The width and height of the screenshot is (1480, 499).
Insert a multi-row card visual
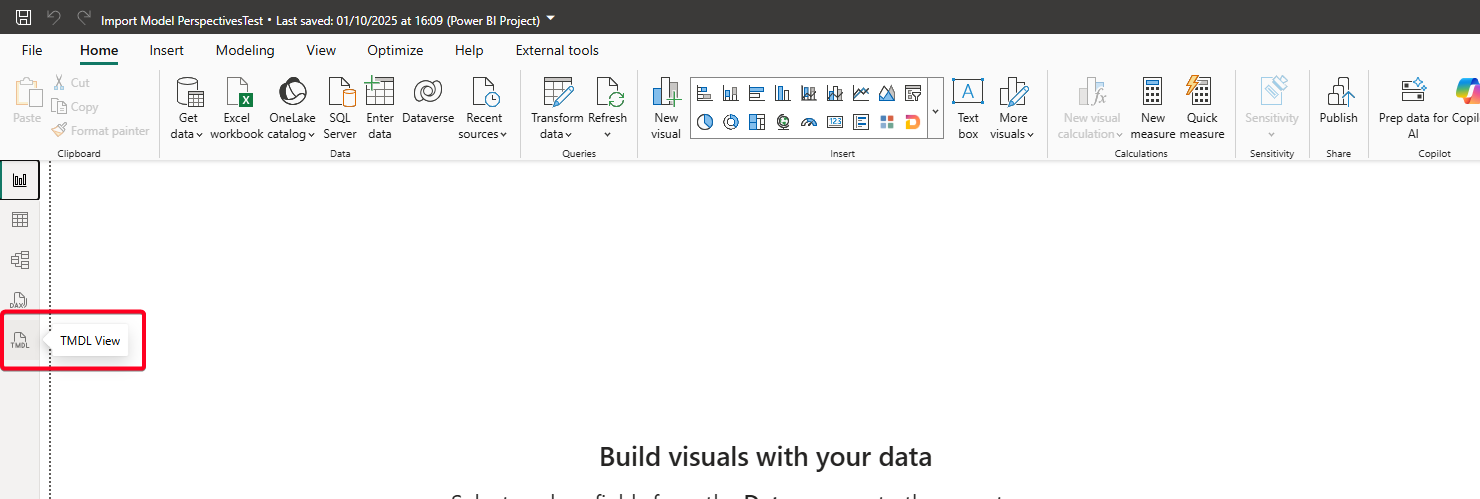point(861,122)
